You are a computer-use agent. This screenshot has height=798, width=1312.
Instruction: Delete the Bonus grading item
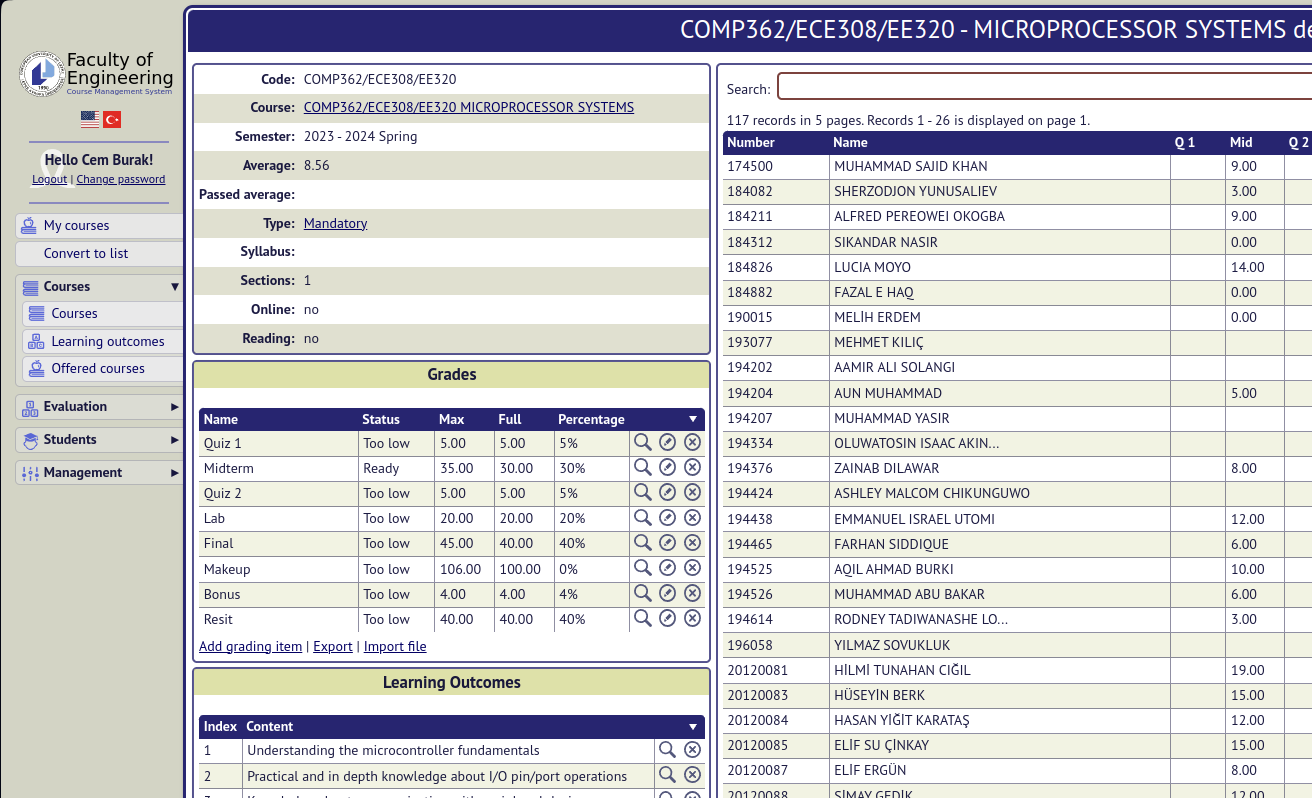coord(692,593)
